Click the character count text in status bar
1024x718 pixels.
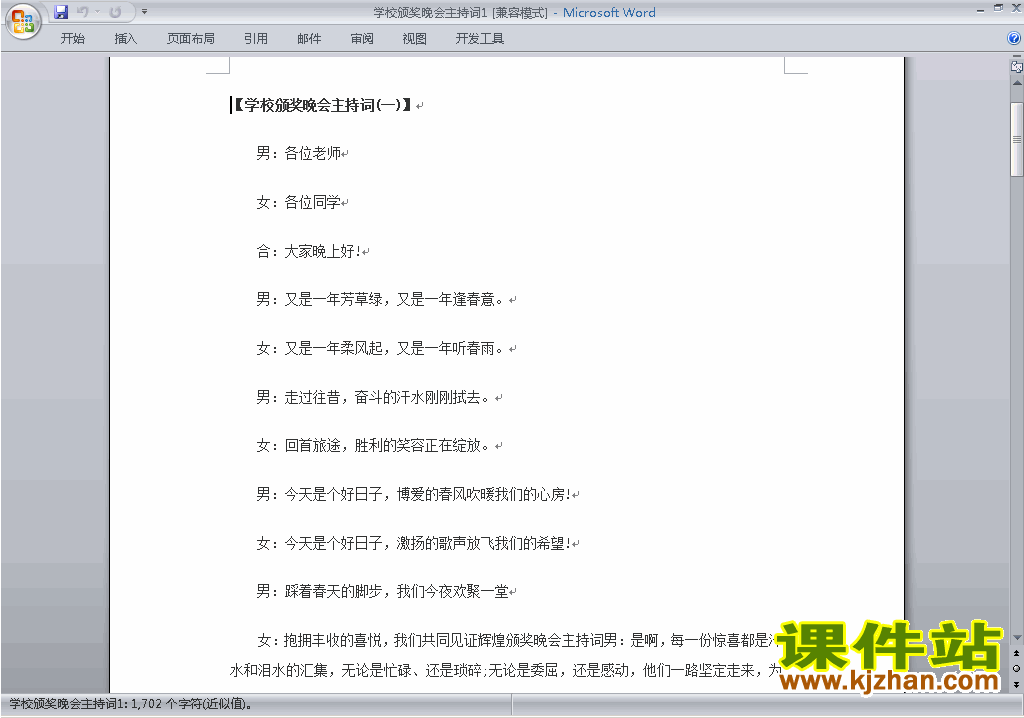point(131,704)
